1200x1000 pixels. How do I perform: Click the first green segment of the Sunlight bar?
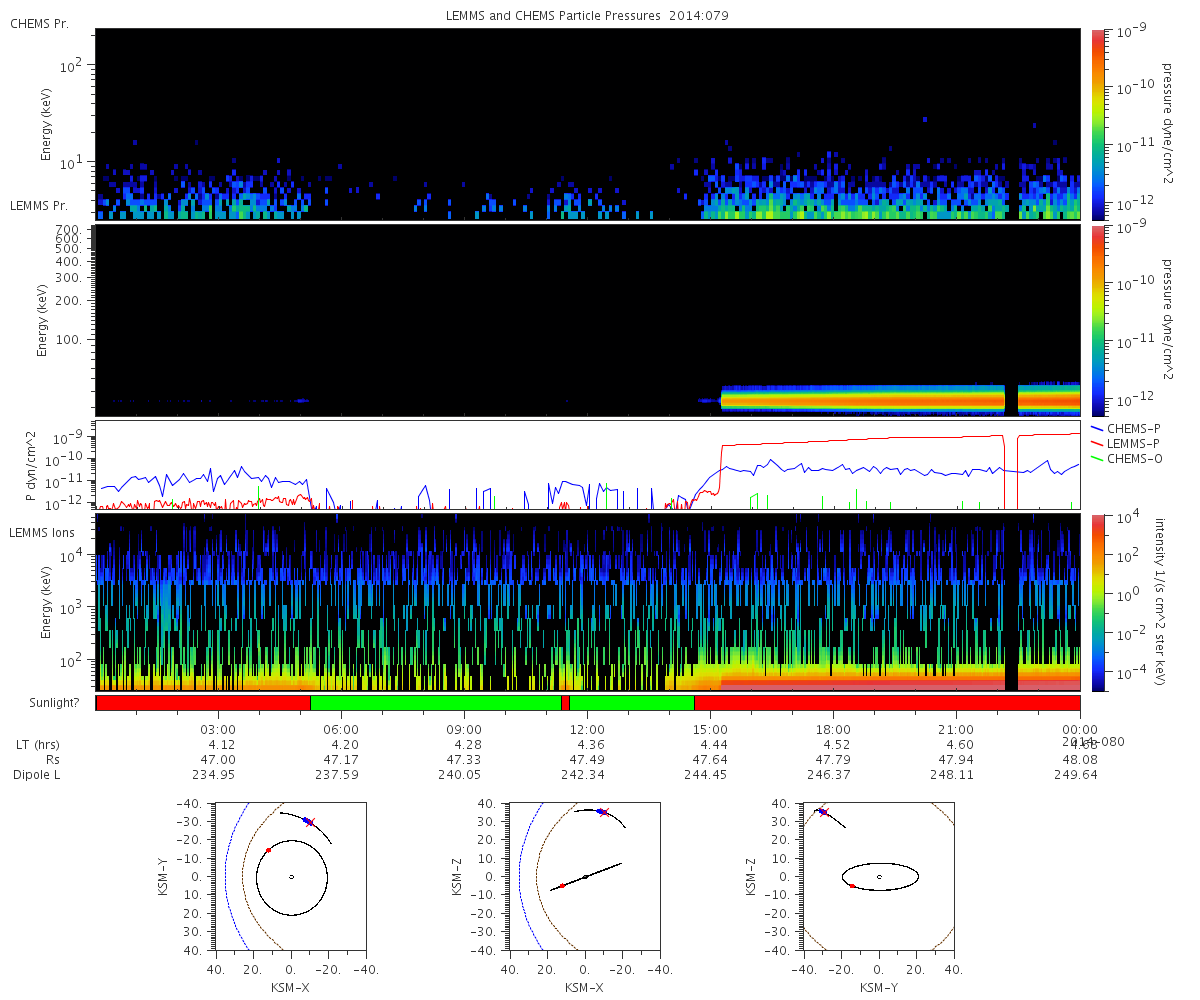[435, 703]
